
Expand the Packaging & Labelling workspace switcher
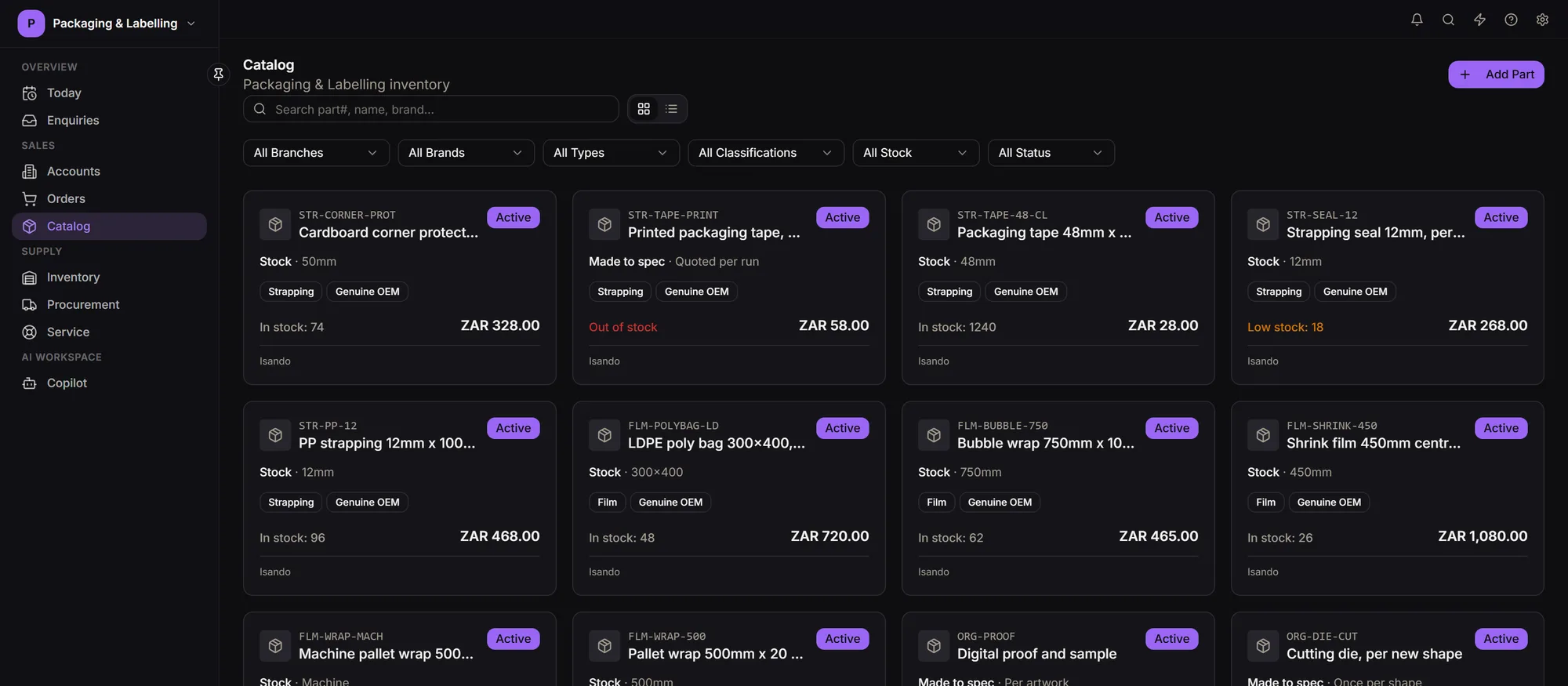coord(108,24)
